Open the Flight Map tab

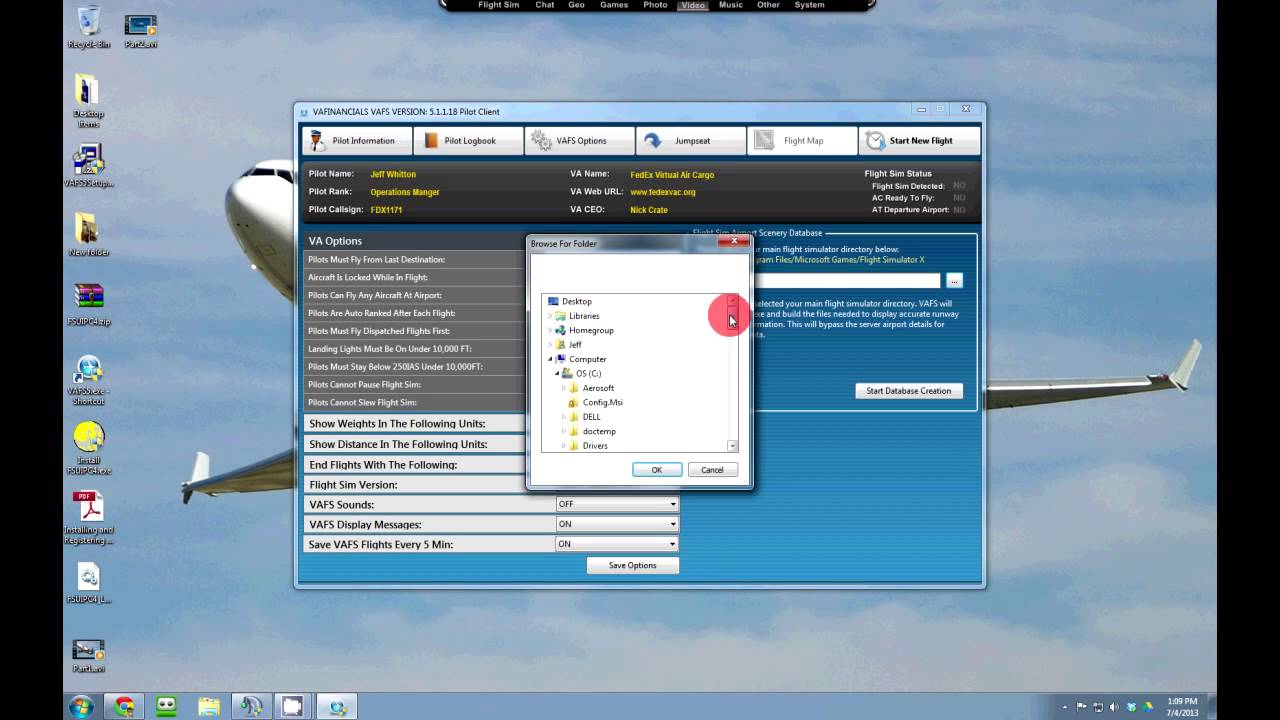(x=802, y=141)
